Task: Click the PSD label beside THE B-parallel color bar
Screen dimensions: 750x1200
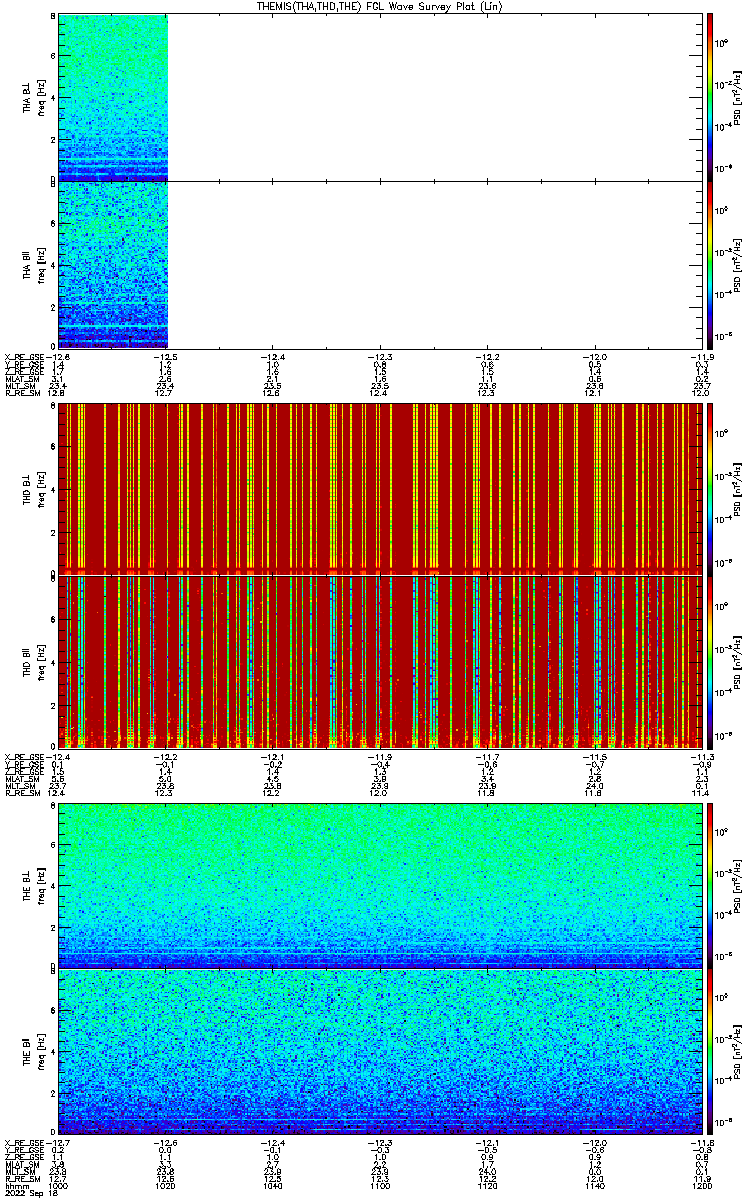Action: click(x=737, y=1052)
